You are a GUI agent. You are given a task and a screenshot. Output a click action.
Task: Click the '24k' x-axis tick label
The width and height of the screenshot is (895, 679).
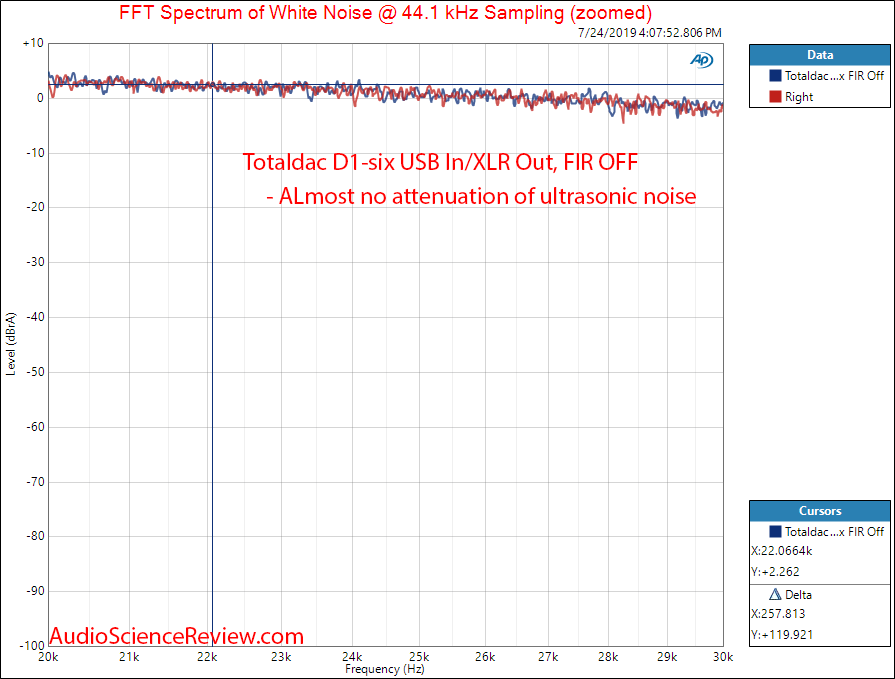coord(352,657)
